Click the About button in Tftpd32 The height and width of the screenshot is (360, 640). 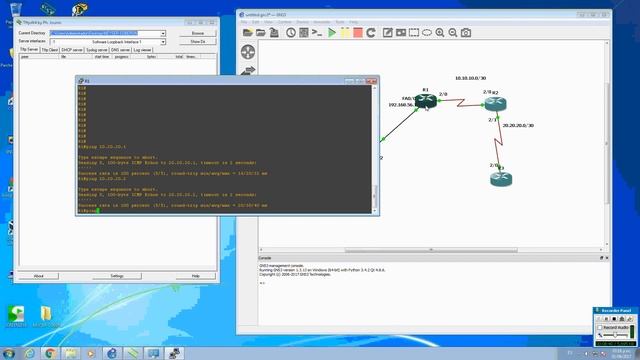click(x=38, y=276)
